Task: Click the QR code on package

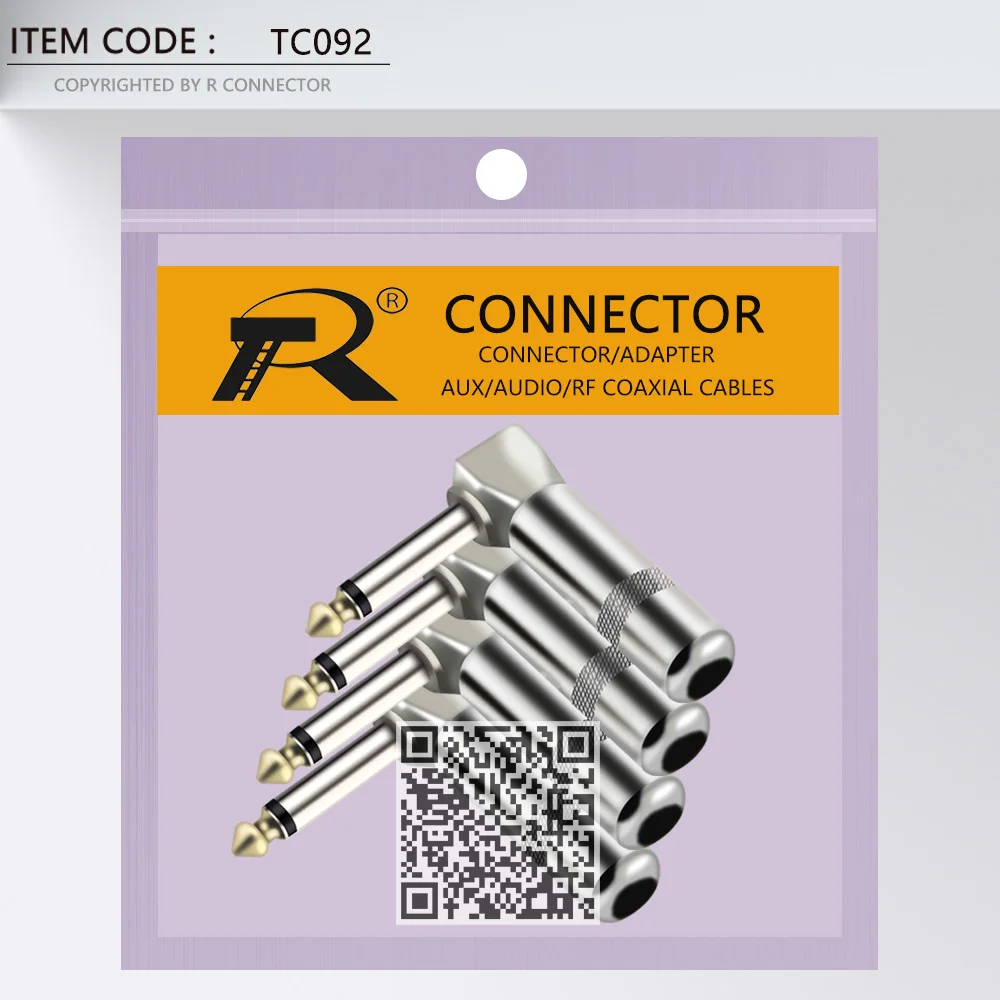Action: (x=498, y=823)
